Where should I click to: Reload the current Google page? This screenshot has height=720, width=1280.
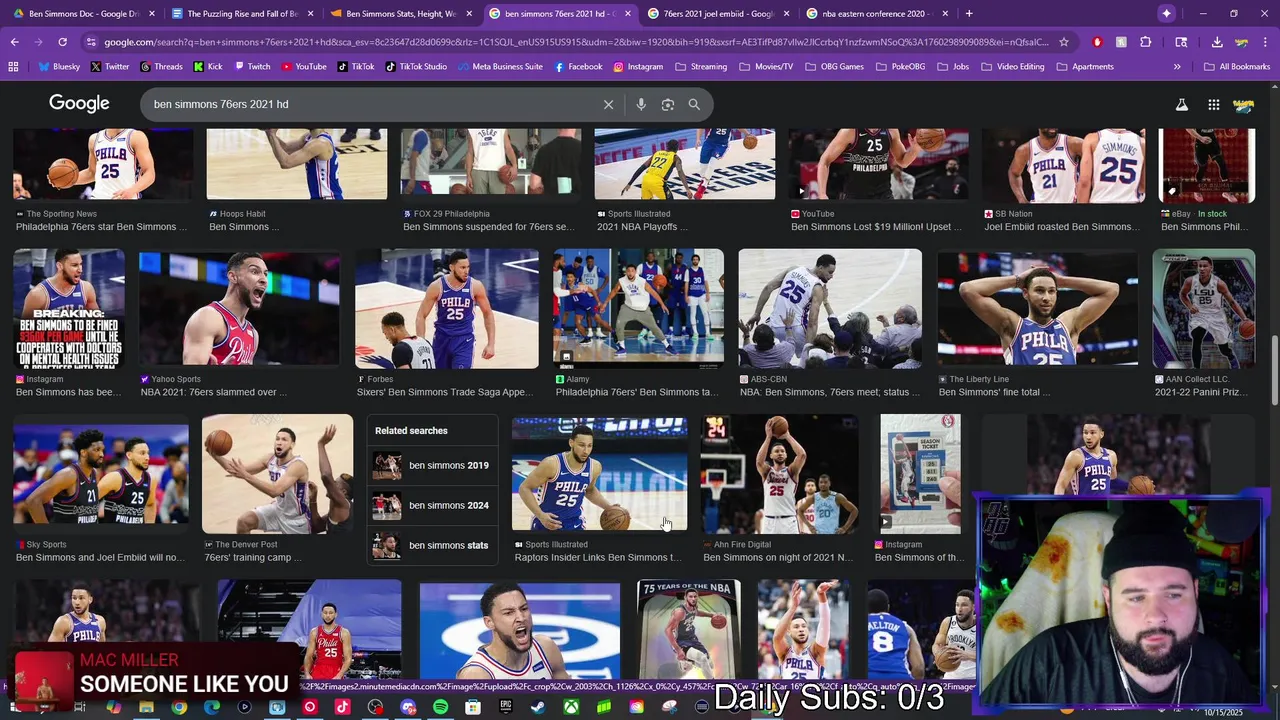(x=62, y=42)
